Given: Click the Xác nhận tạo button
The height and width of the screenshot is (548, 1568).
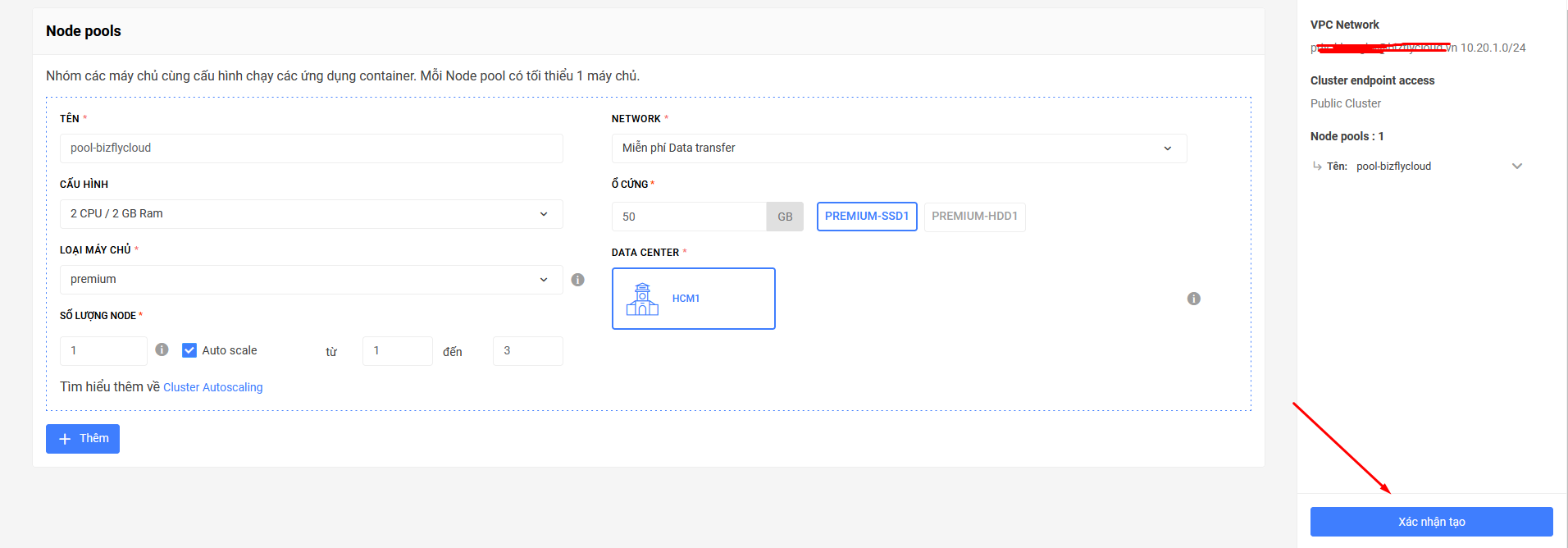Looking at the screenshot, I should click(x=1431, y=522).
